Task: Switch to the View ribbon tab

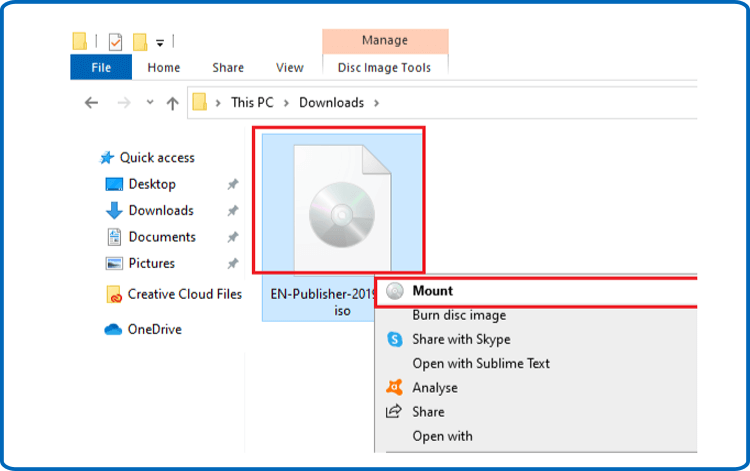Action: 289,68
